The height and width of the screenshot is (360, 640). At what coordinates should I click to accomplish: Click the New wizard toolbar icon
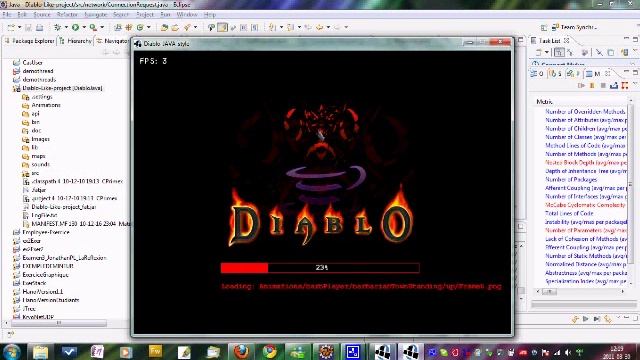coord(11,27)
